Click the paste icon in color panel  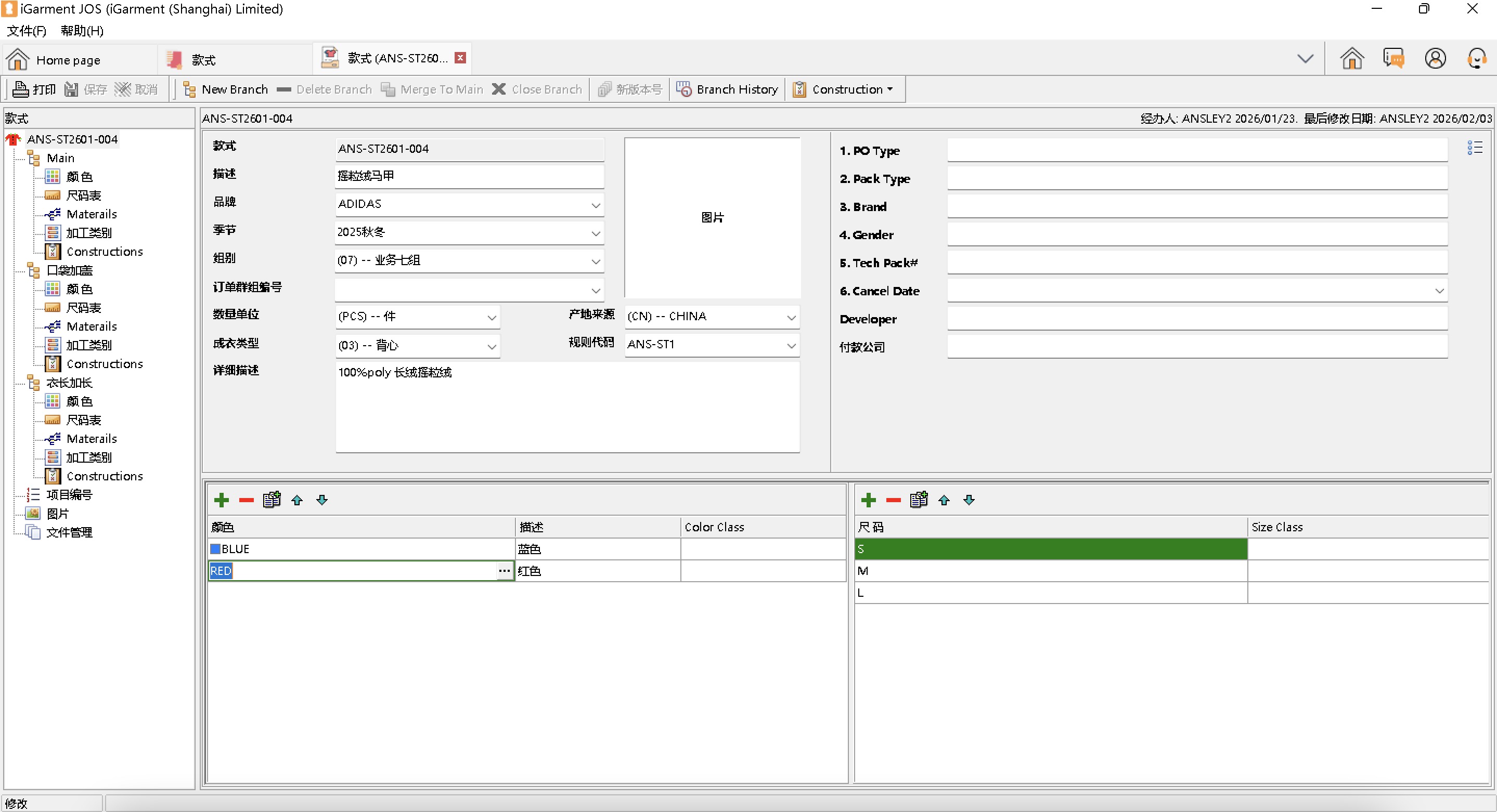(272, 500)
